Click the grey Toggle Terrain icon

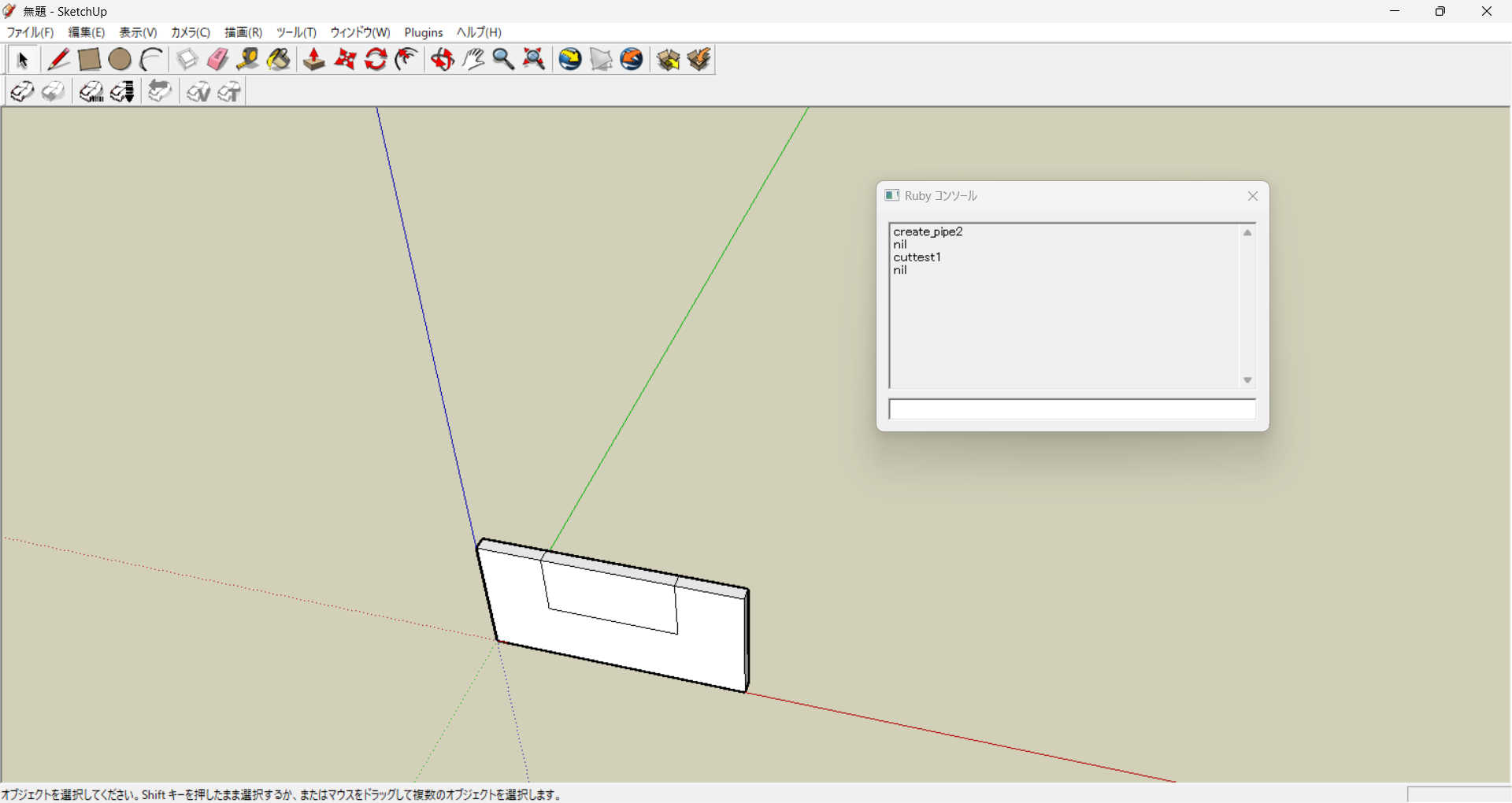click(x=601, y=60)
